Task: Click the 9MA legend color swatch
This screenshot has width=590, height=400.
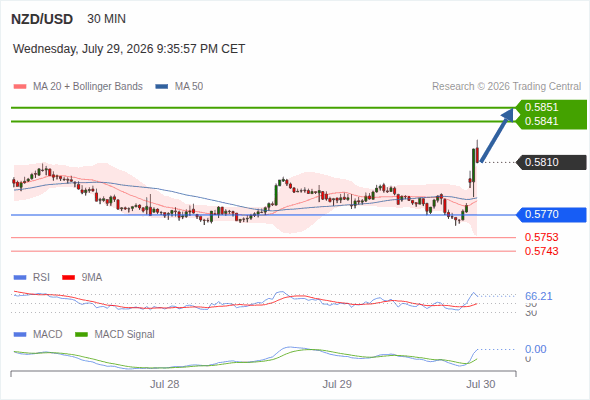Action: point(68,278)
